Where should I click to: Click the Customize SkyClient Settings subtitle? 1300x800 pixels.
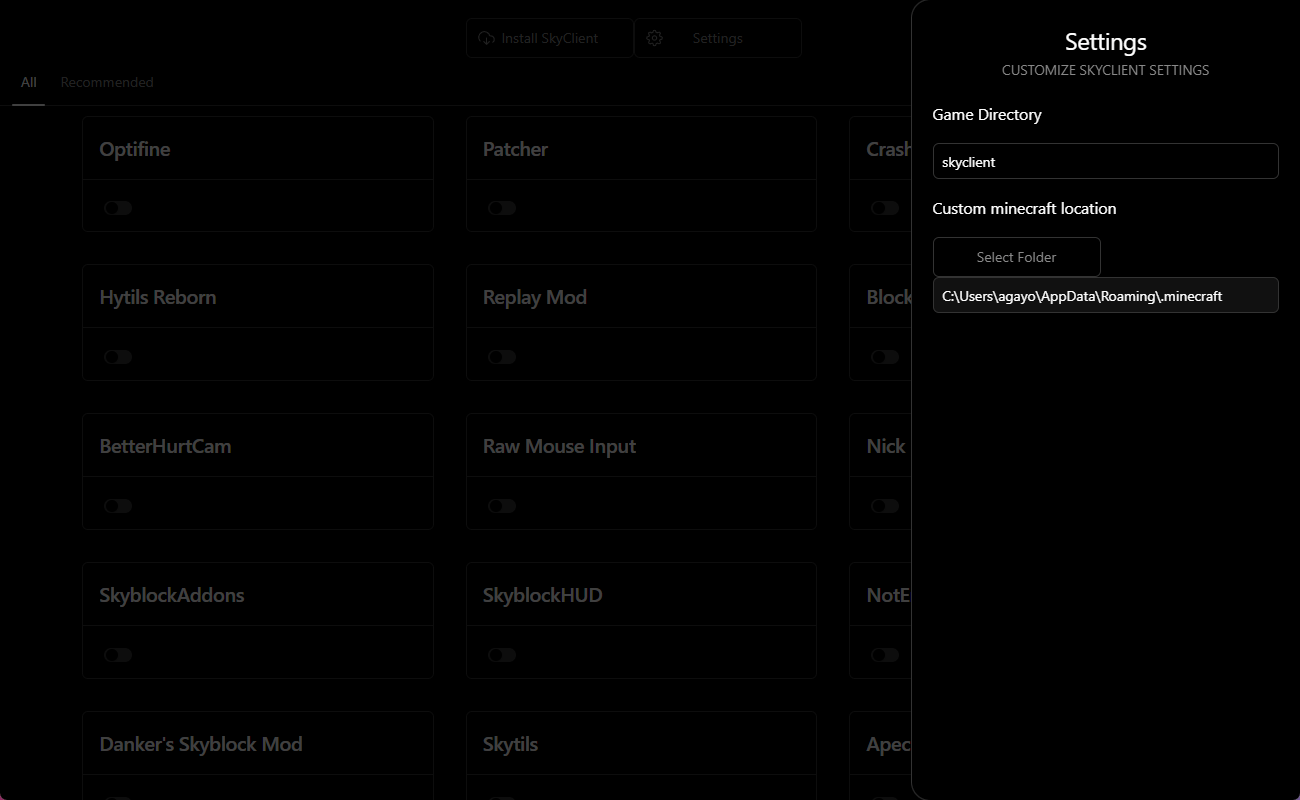pos(1105,70)
